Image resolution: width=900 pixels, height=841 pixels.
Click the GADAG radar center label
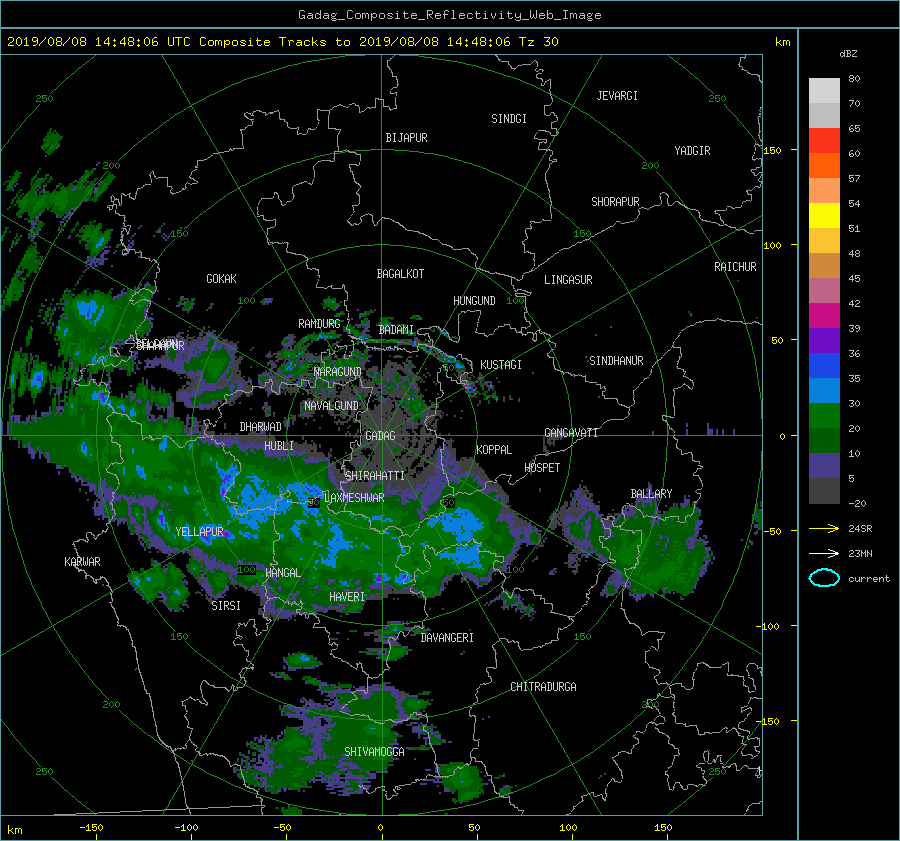pyautogui.click(x=380, y=436)
